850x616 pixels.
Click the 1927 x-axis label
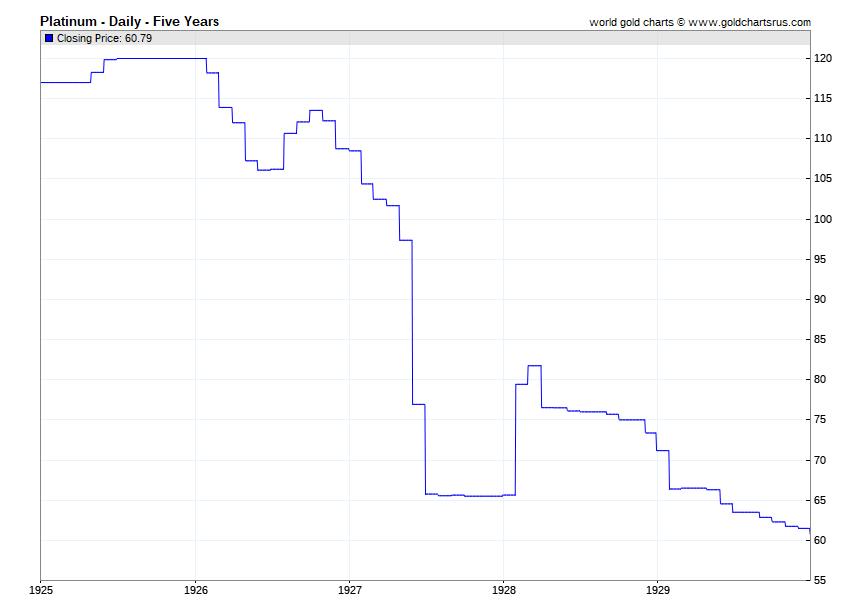coord(350,590)
